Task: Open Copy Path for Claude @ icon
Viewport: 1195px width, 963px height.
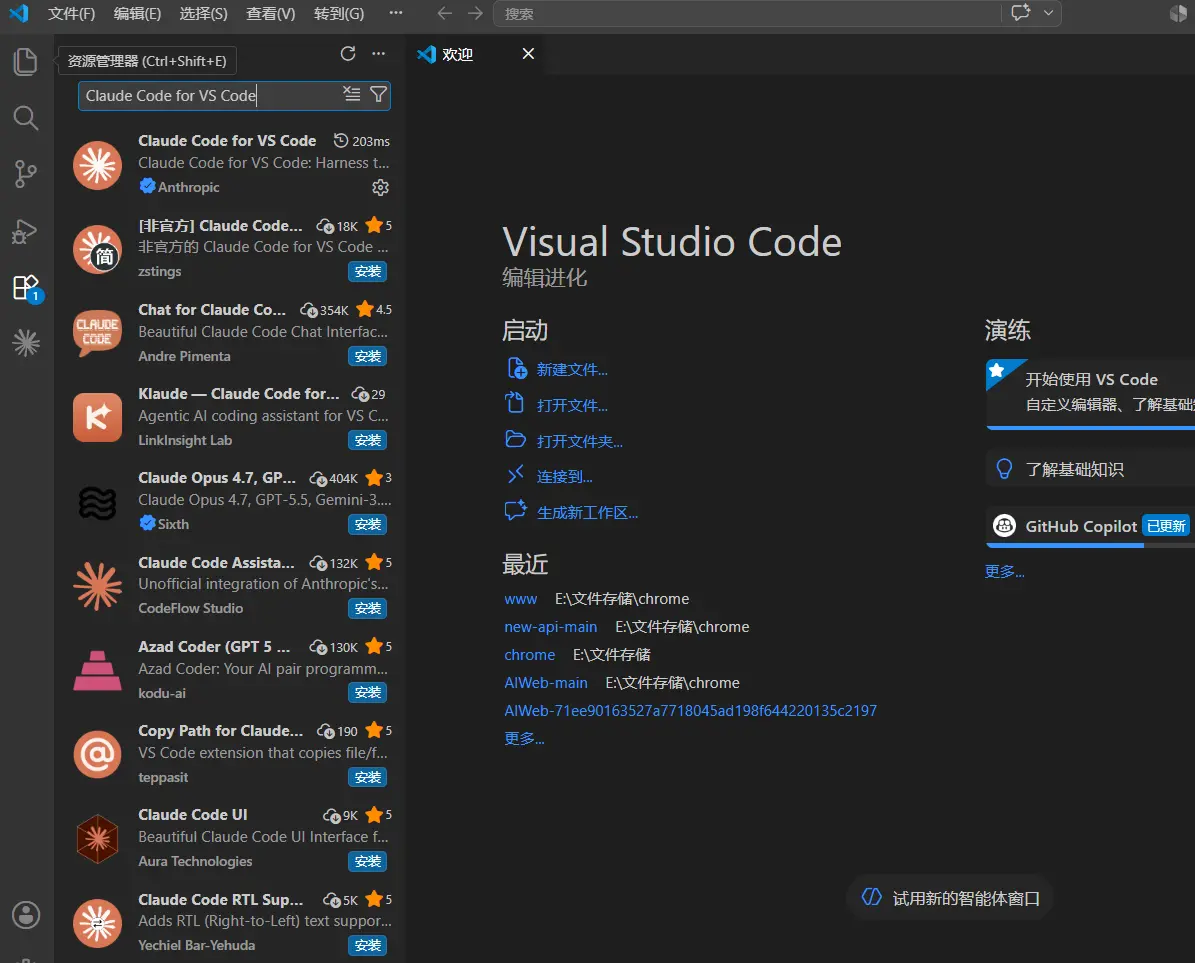Action: (98, 754)
